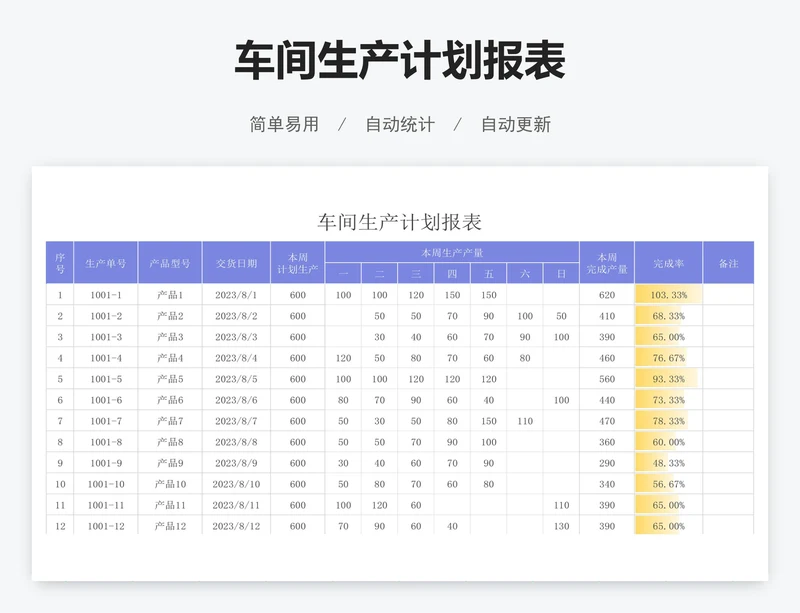
Task: Click the weekday header 五
Action: (489, 274)
